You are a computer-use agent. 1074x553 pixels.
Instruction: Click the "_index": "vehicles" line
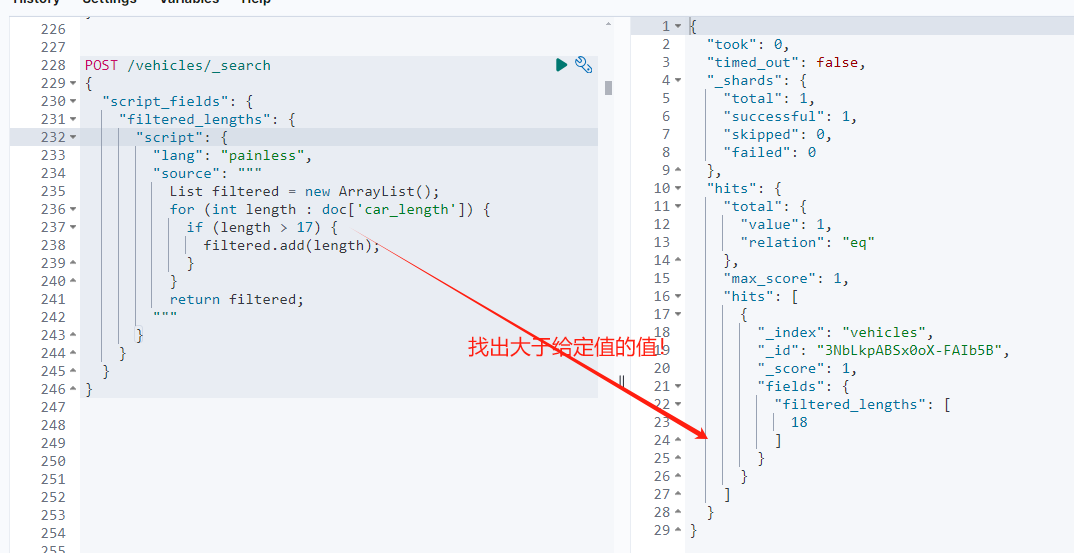click(x=845, y=332)
